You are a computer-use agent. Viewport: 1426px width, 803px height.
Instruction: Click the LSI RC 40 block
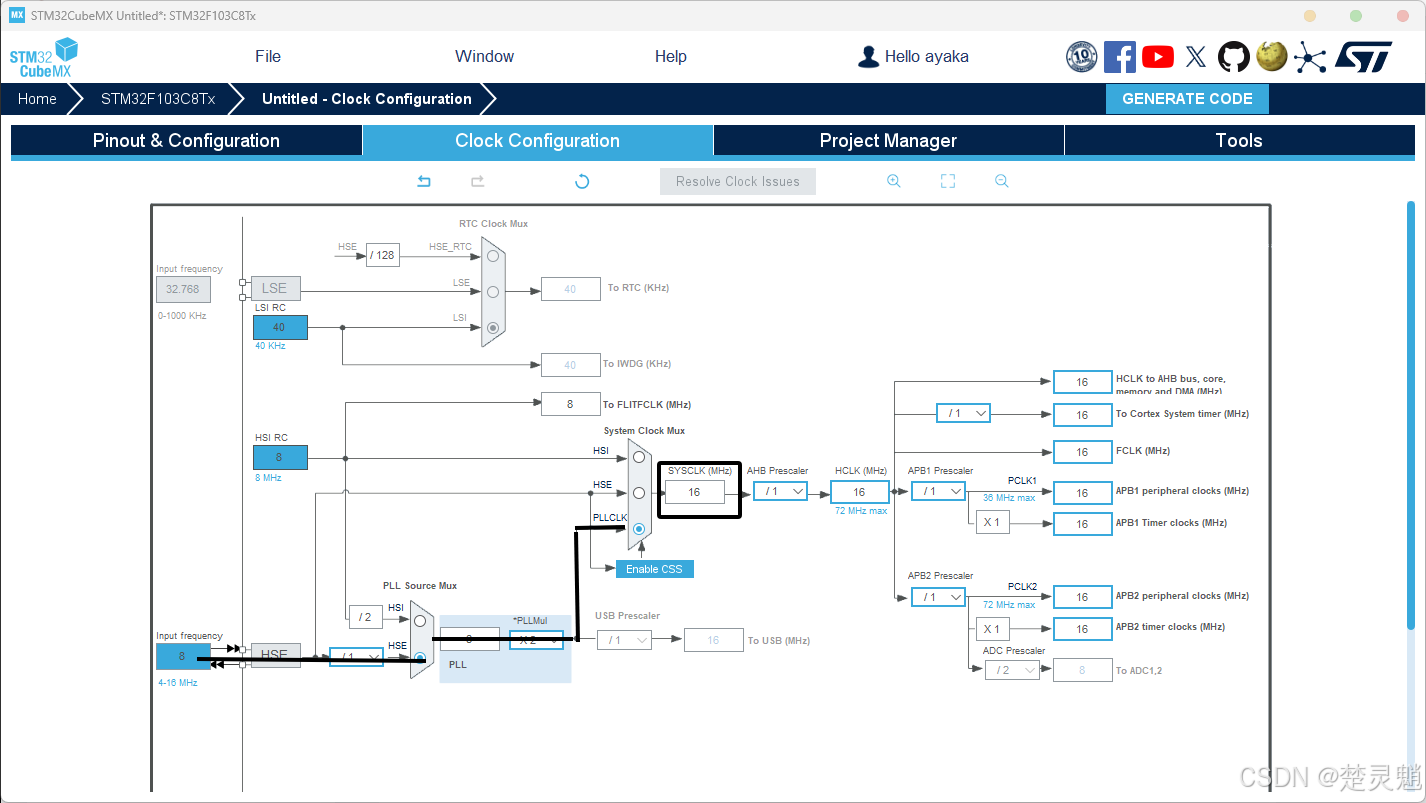pyautogui.click(x=280, y=327)
